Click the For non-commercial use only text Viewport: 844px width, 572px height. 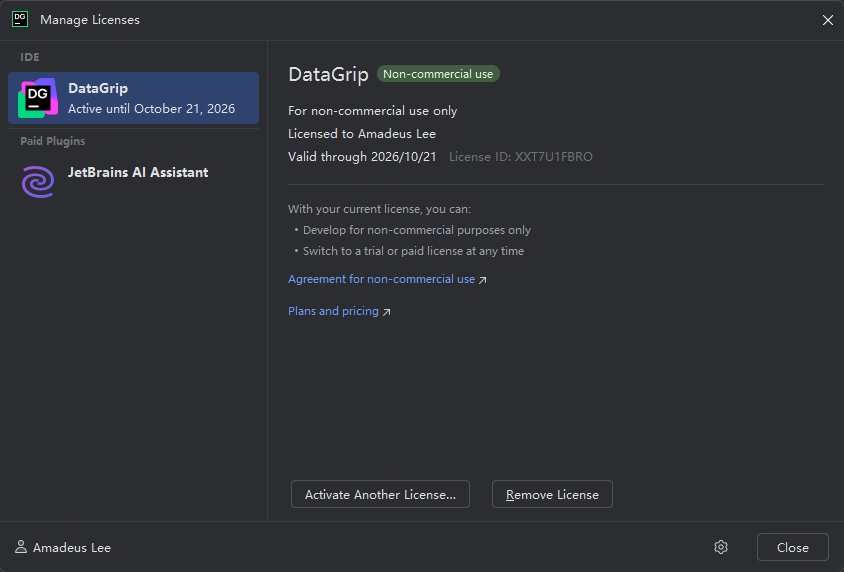point(372,110)
